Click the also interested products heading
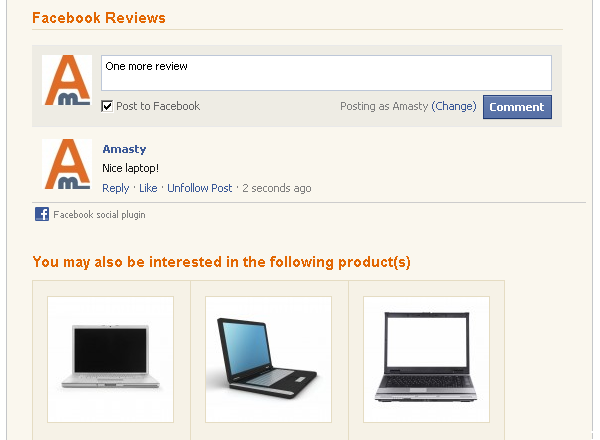This screenshot has width=600, height=440. pyautogui.click(x=222, y=262)
